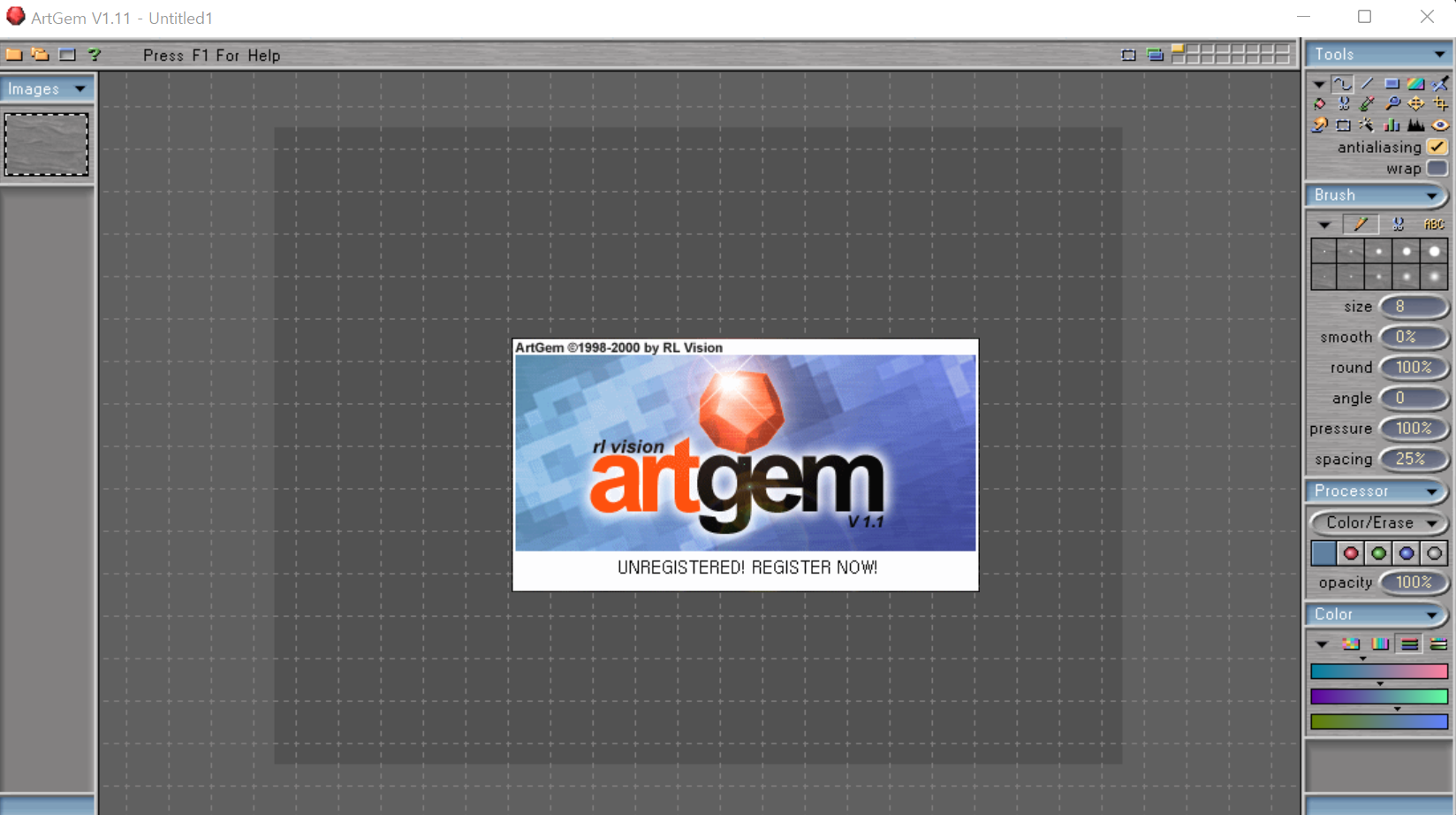This screenshot has width=1456, height=815.
Task: Choose the scissors custom brush type
Action: click(1398, 225)
